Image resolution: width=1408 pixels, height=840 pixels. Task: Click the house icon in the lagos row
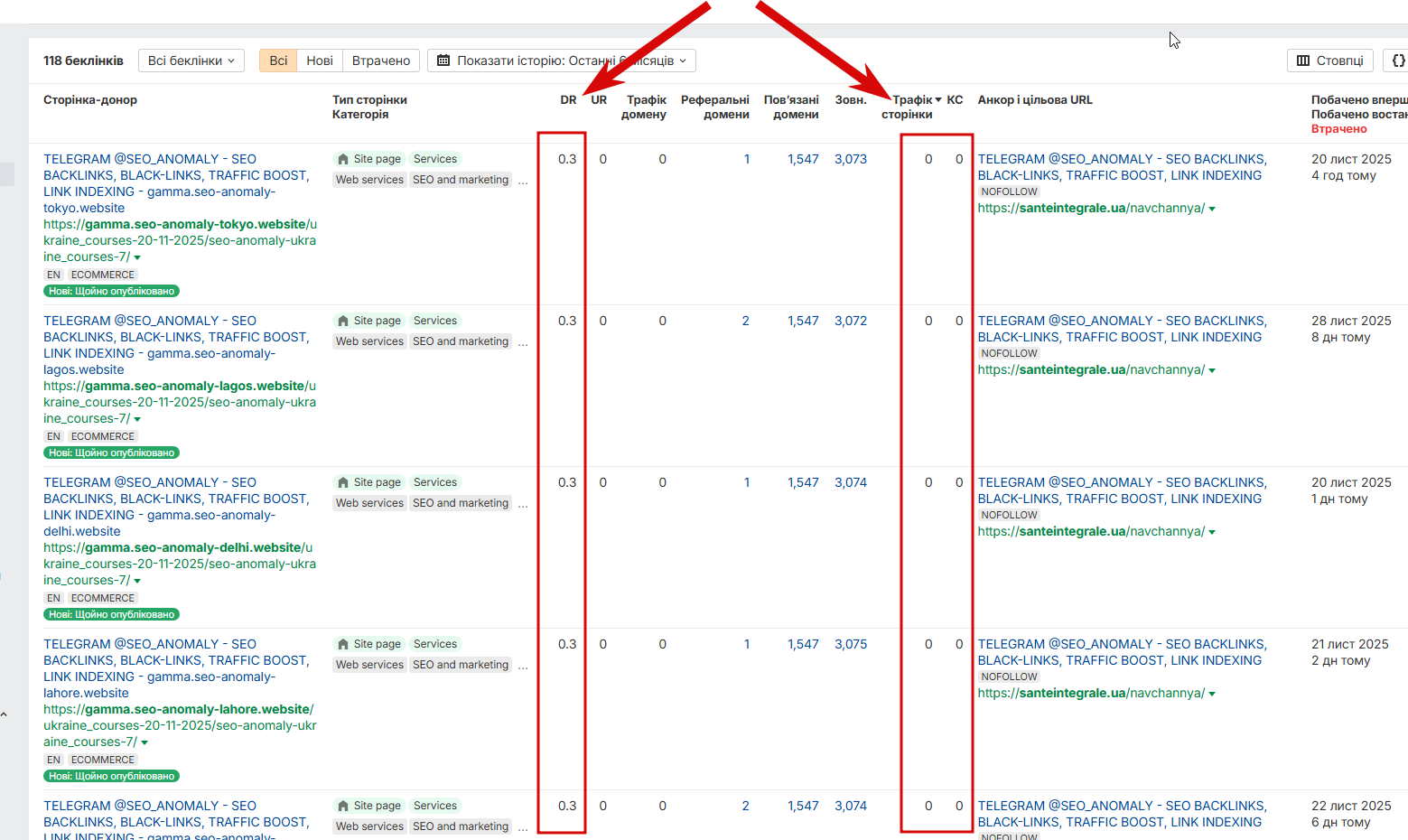342,321
